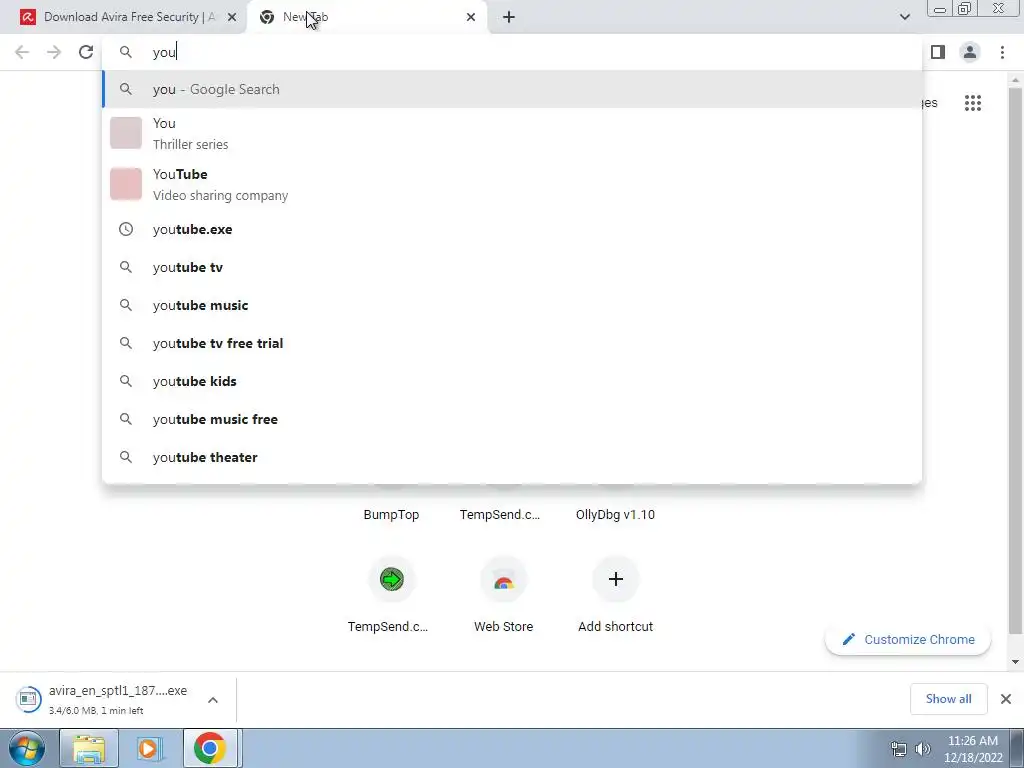This screenshot has height=768, width=1024.
Task: Click the You thriller series thumbnail
Action: (126, 133)
